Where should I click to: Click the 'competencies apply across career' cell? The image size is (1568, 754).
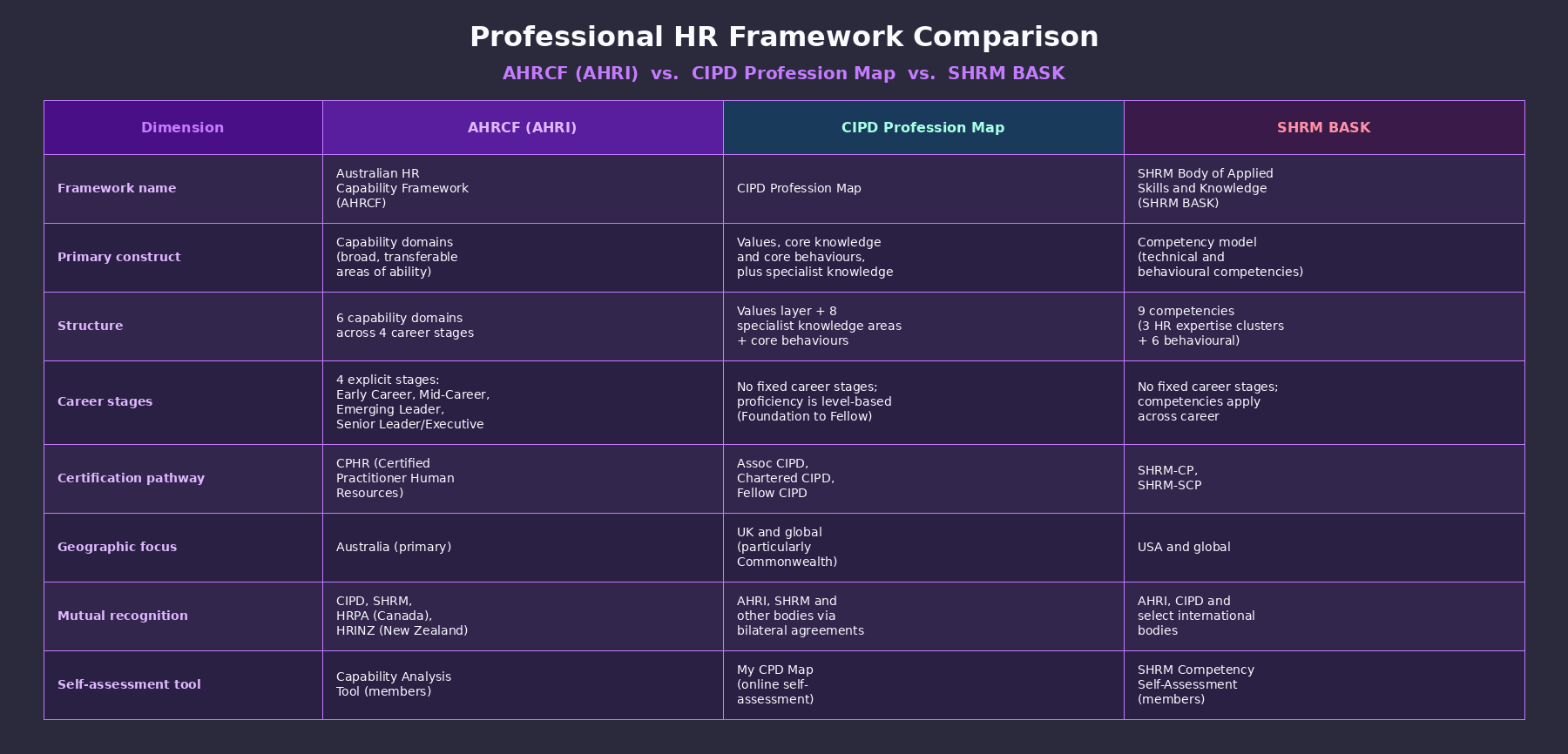(1324, 402)
